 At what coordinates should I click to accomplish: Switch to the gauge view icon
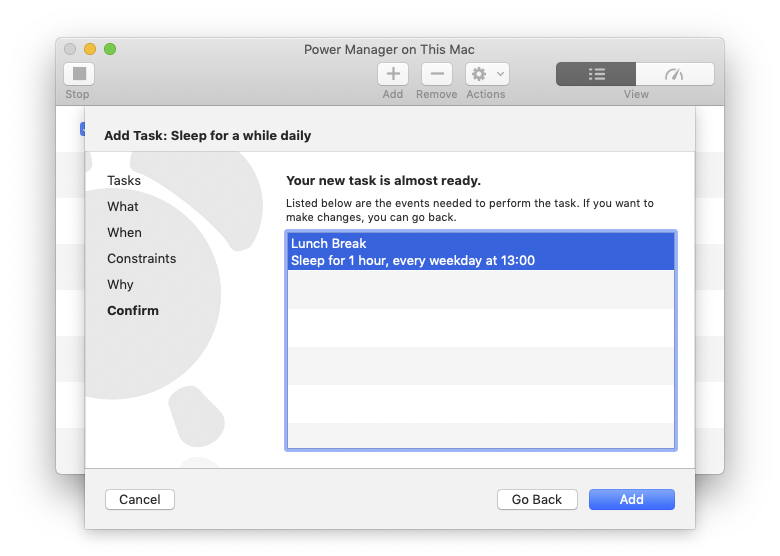[674, 74]
